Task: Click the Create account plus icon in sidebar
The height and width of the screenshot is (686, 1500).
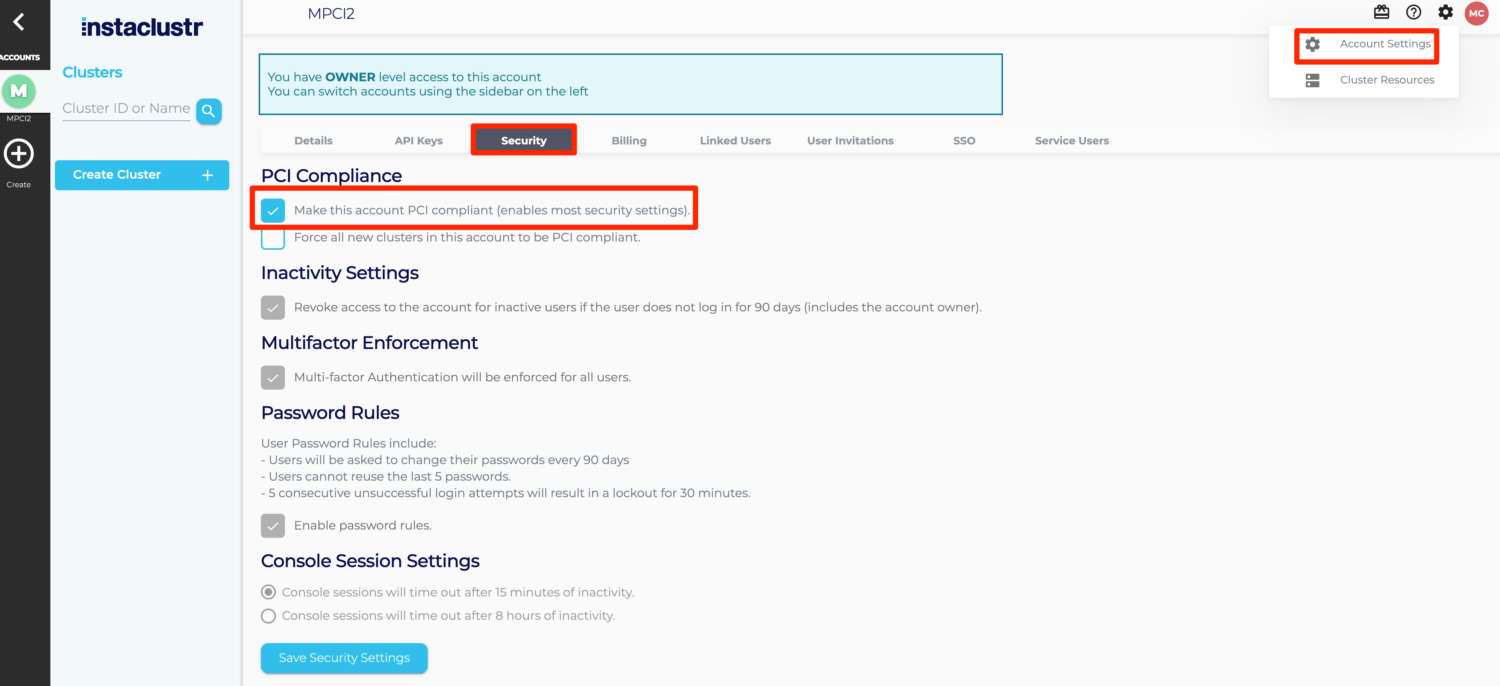Action: pos(19,152)
